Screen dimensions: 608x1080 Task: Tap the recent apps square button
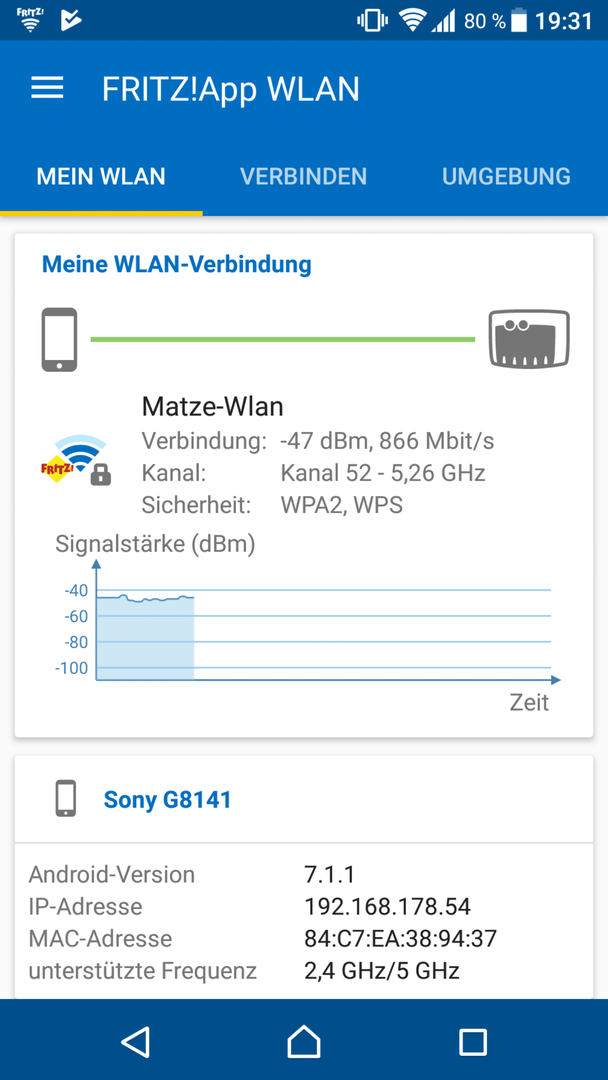(x=473, y=1041)
